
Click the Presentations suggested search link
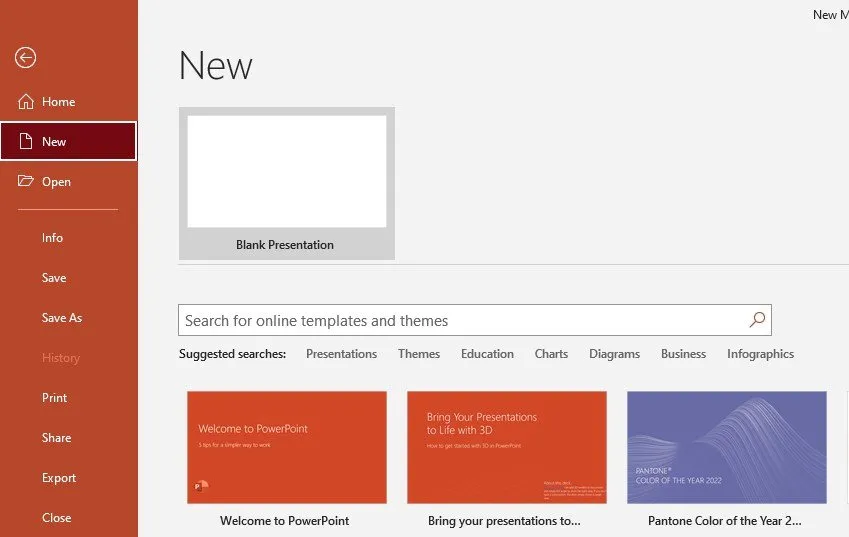[x=341, y=354]
